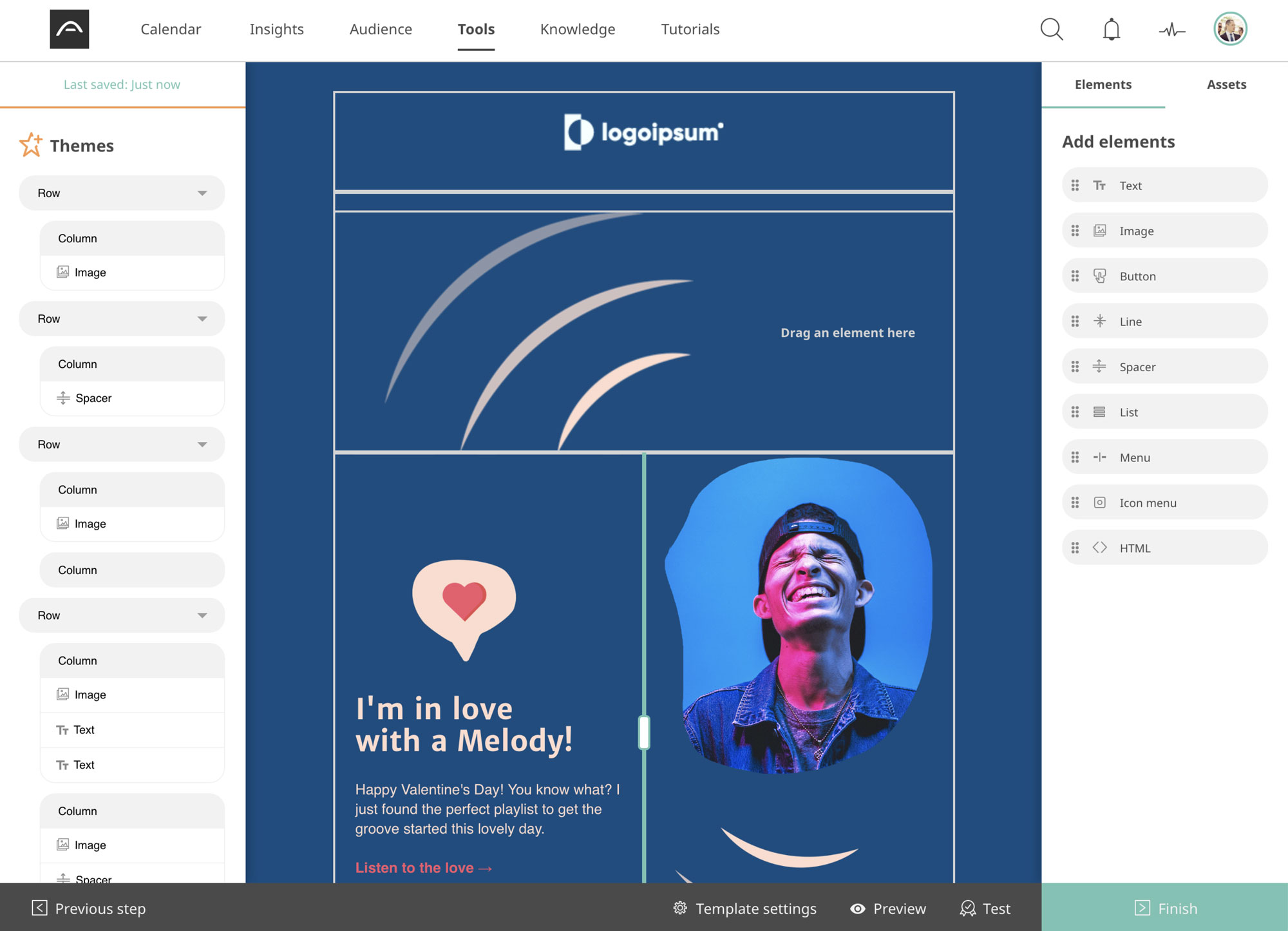Open the Calendar menu
This screenshot has width=1288, height=931.
pyautogui.click(x=171, y=29)
